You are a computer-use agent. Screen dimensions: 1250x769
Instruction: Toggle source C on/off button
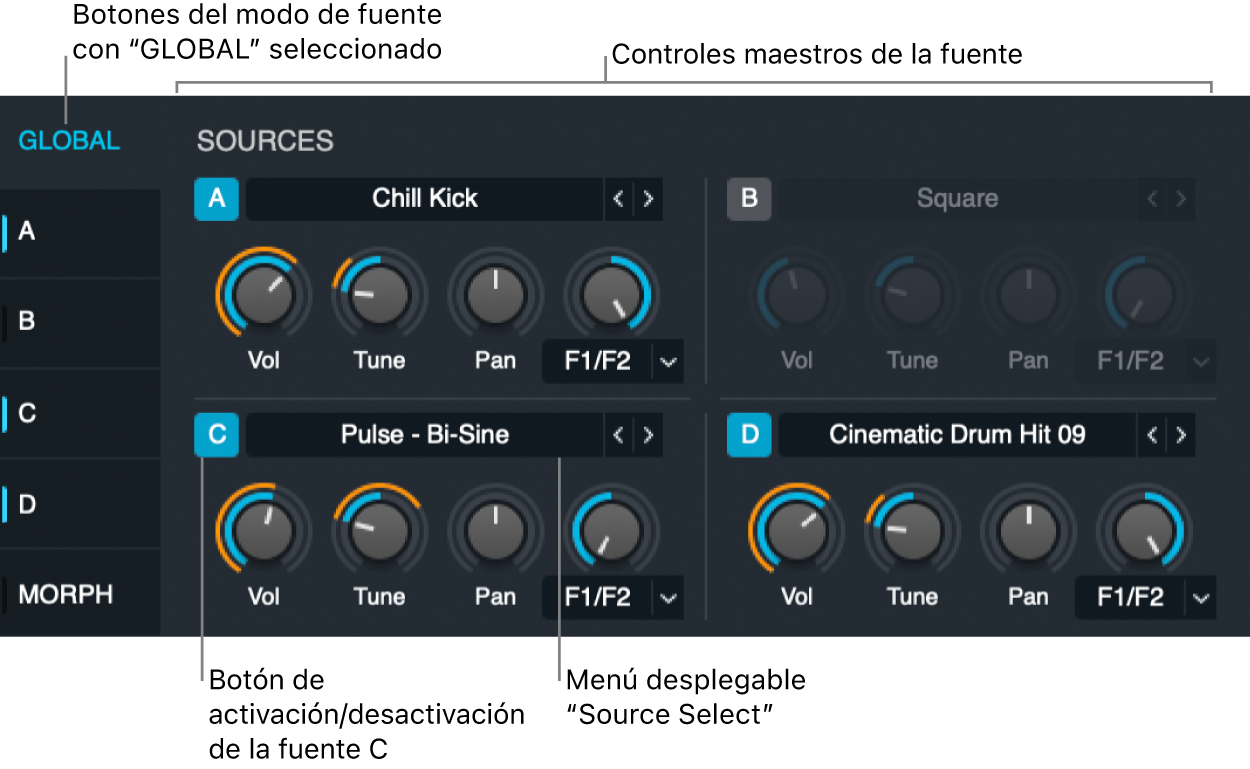click(217, 435)
